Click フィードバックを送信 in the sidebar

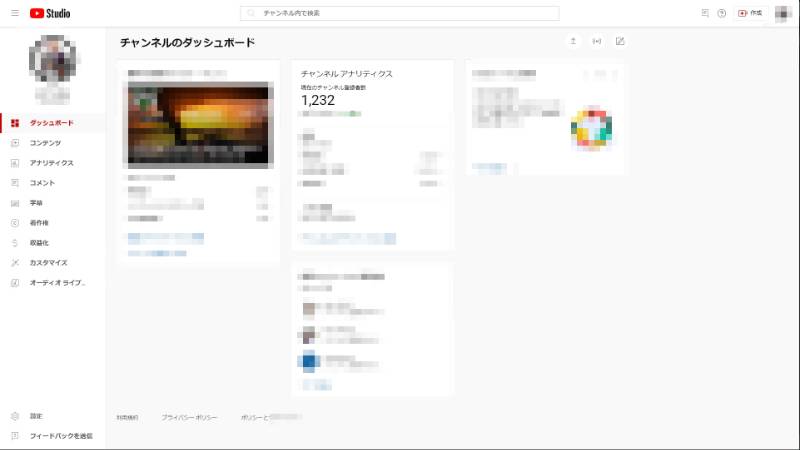pyautogui.click(x=53, y=436)
